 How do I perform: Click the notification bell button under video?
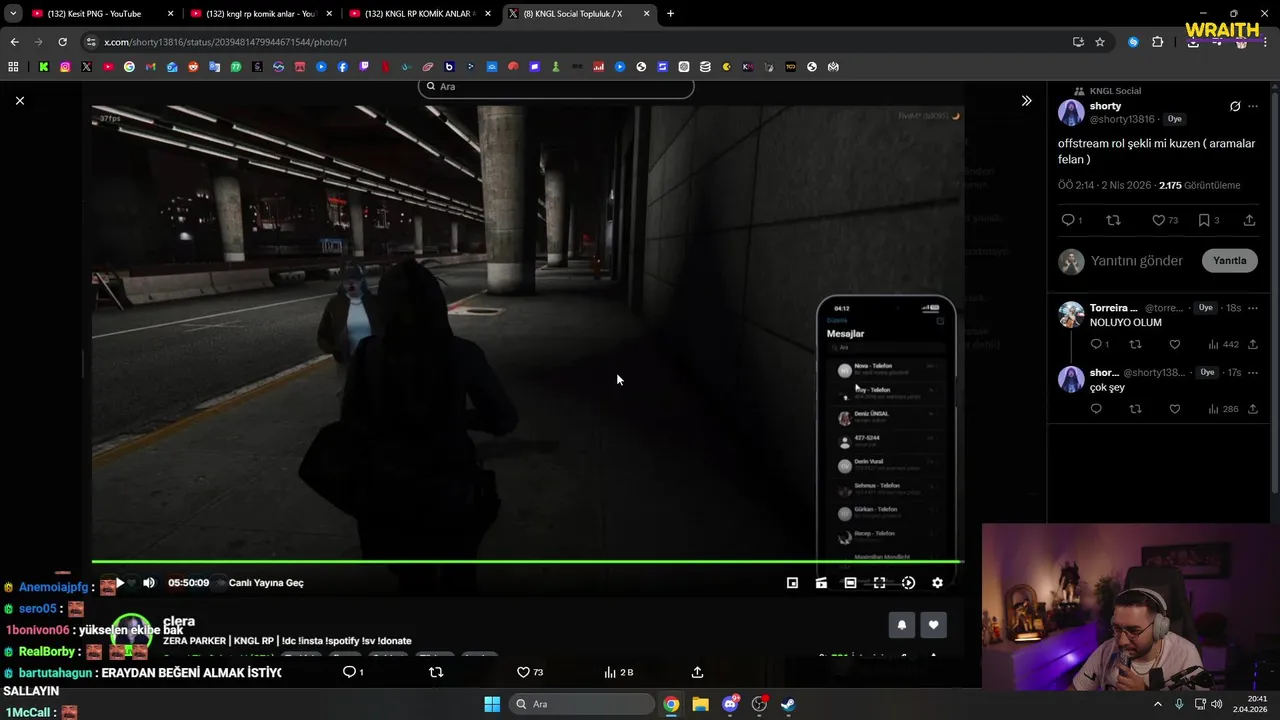click(901, 625)
